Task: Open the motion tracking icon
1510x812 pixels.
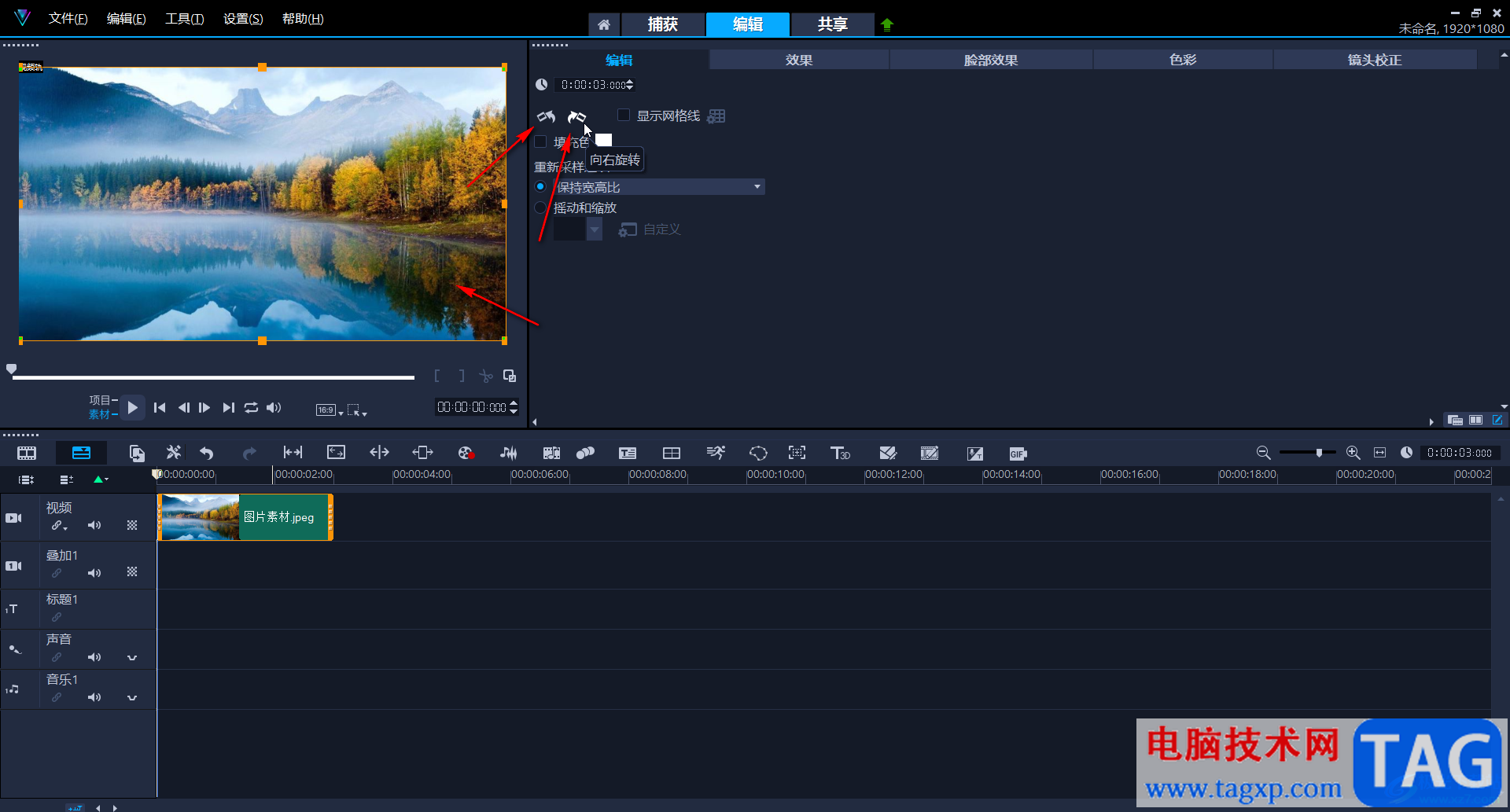Action: (x=585, y=453)
